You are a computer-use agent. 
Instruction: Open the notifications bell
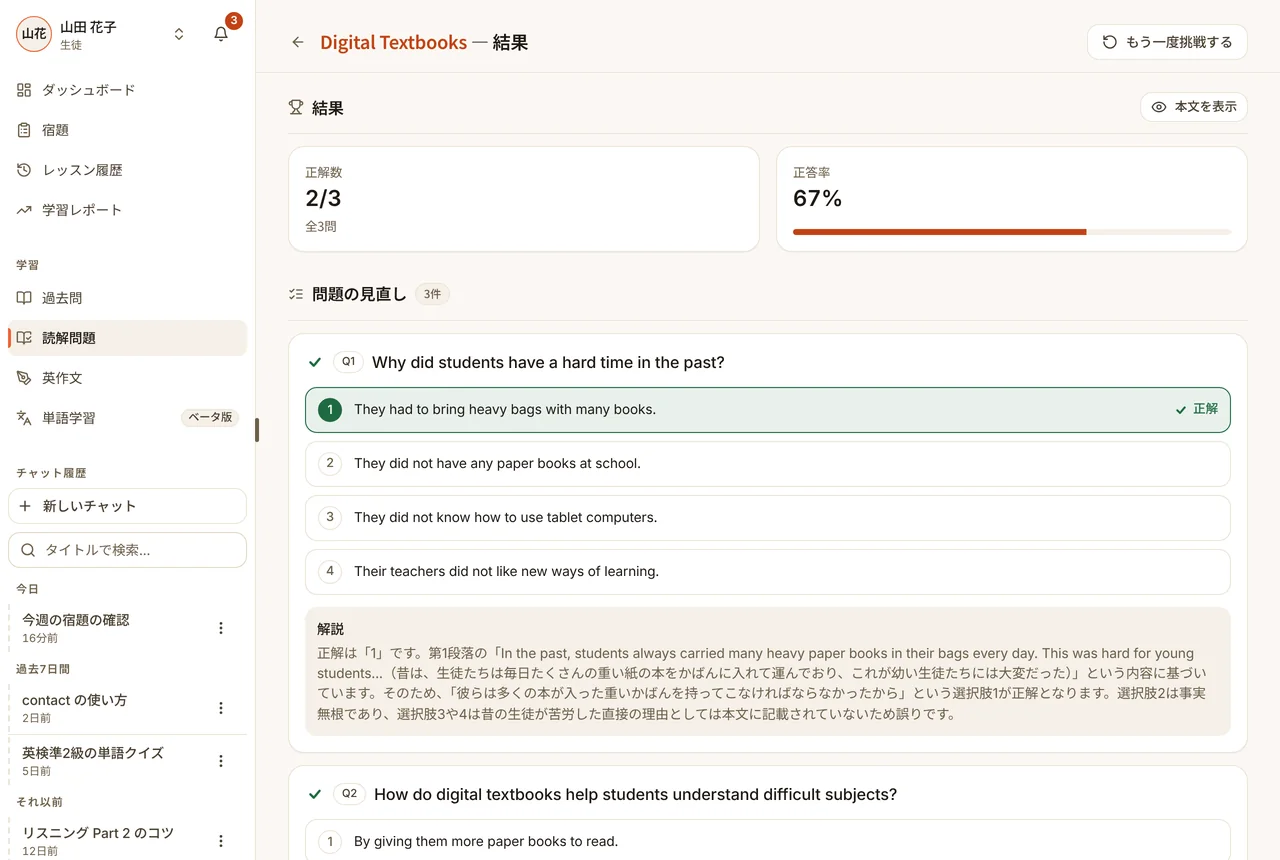221,34
